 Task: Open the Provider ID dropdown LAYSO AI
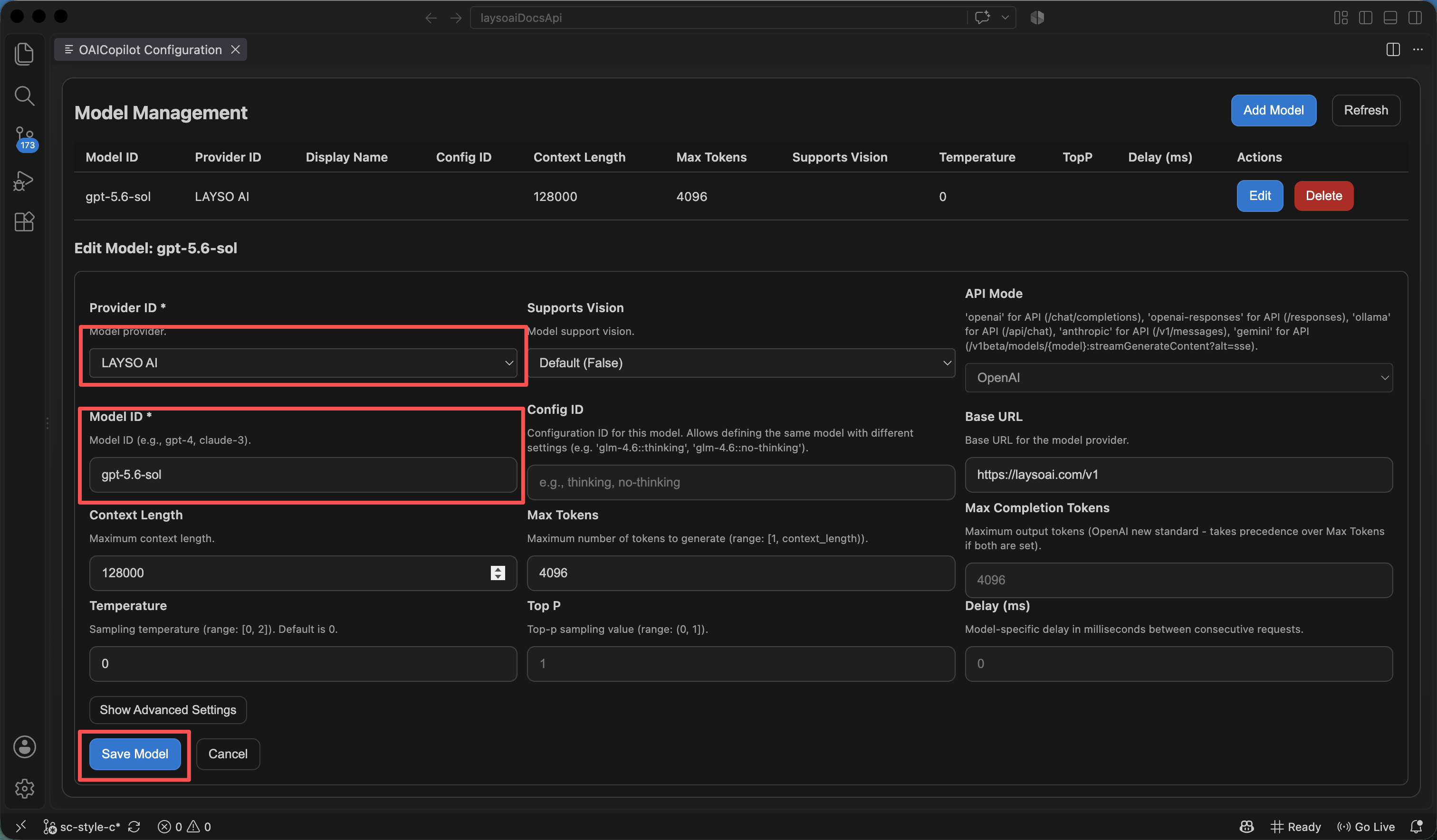coord(303,363)
